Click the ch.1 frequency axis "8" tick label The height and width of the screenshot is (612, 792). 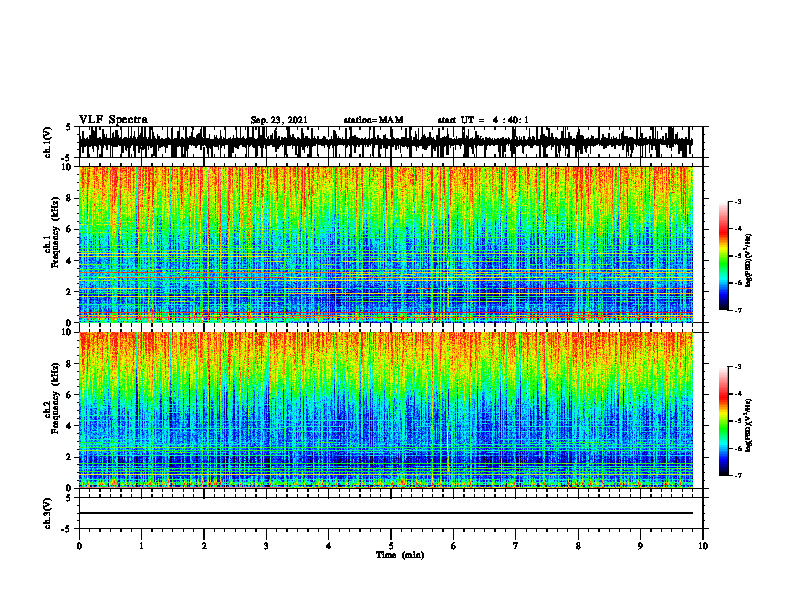pos(70,198)
